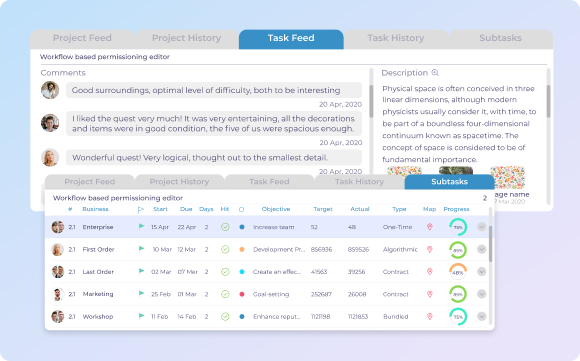The width and height of the screenshot is (580, 361).
Task: Expand the First Order row dropdown arrow
Action: tap(481, 249)
